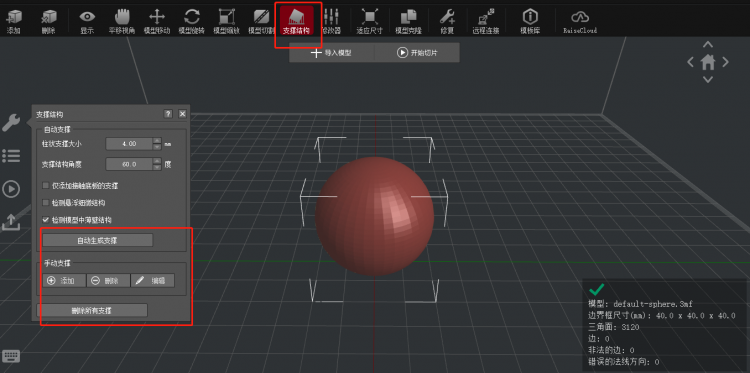This screenshot has height=373, width=750.
Task: Click the keyboard icon at bottom left
Action: click(x=11, y=356)
